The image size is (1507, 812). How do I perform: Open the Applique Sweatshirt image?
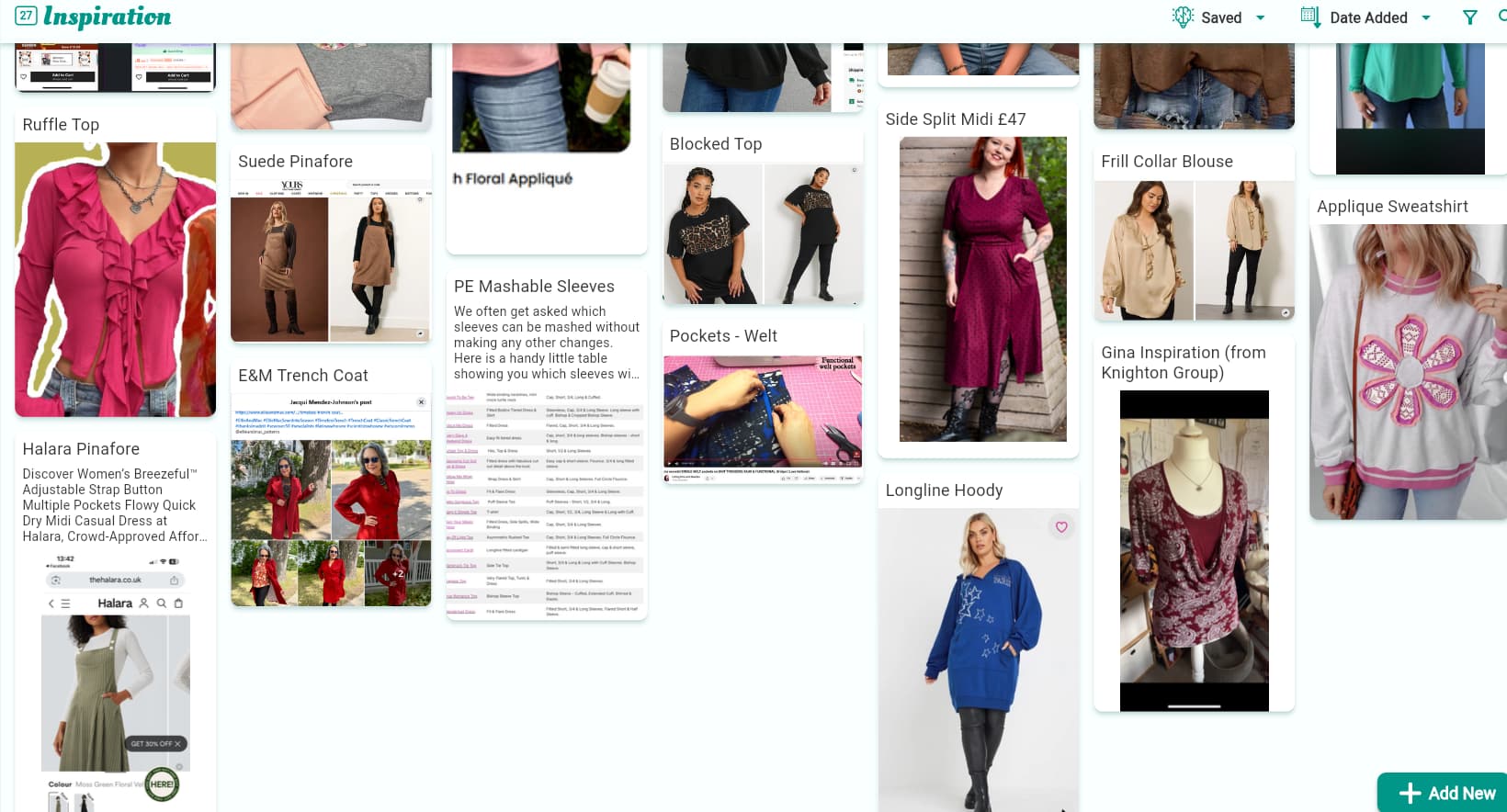(1408, 372)
